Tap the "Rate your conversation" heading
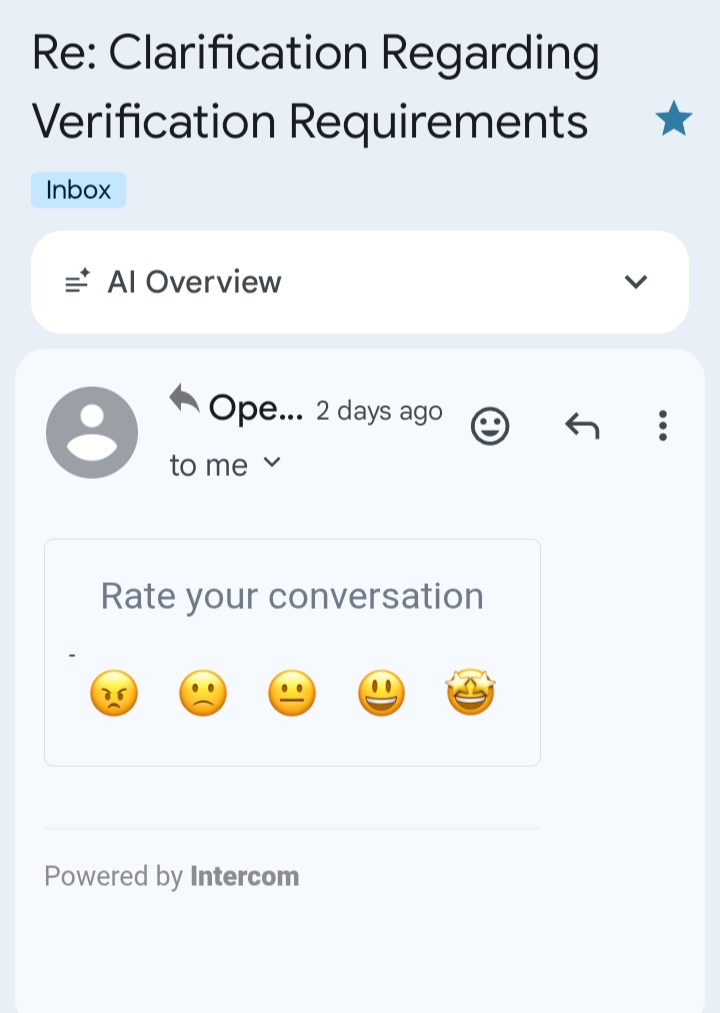 point(292,596)
